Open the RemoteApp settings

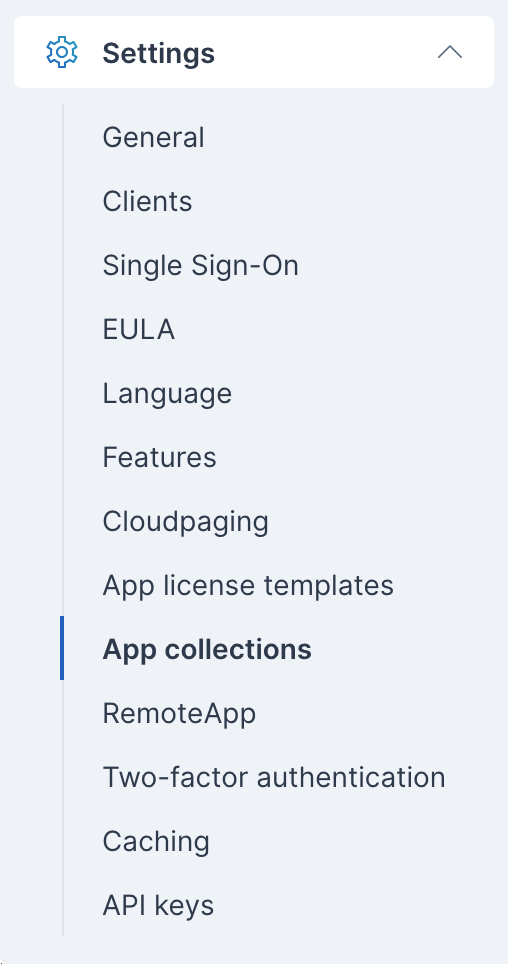[x=179, y=713]
